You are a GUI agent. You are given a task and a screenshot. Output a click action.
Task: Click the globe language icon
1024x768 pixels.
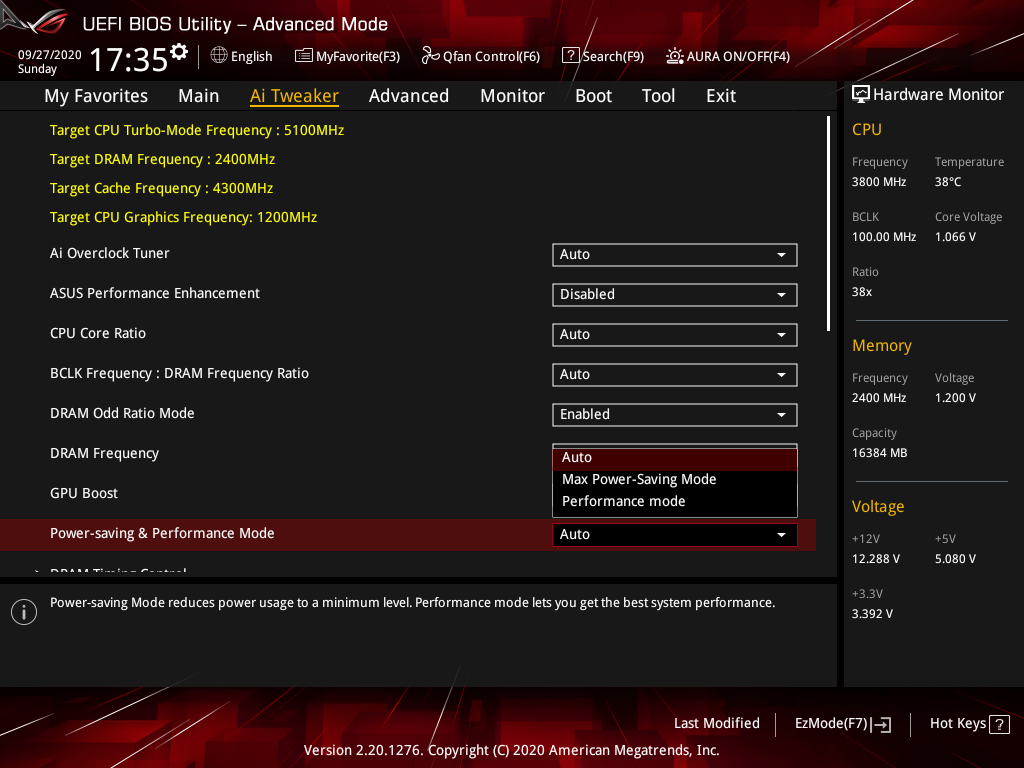click(x=219, y=56)
